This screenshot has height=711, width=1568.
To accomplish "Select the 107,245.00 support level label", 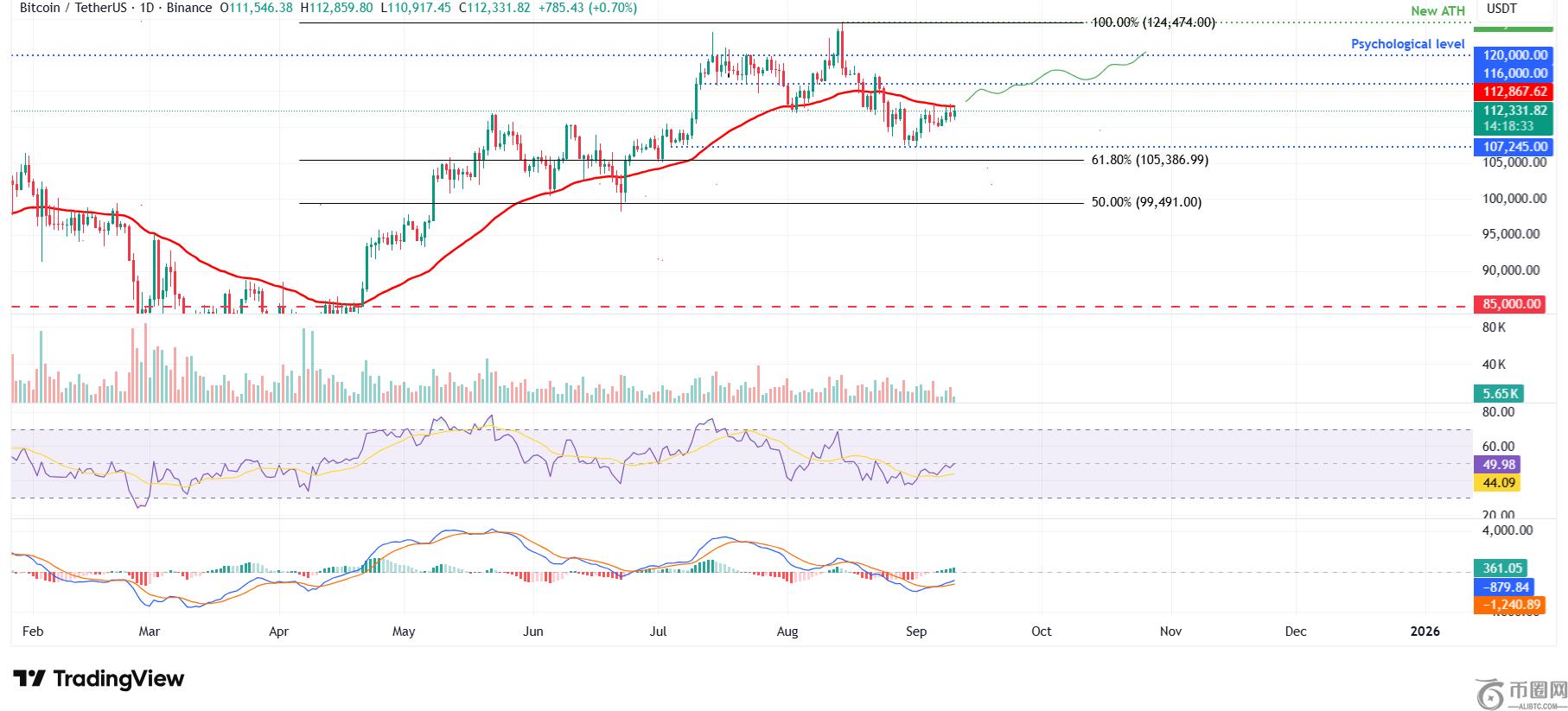I will click(1514, 147).
